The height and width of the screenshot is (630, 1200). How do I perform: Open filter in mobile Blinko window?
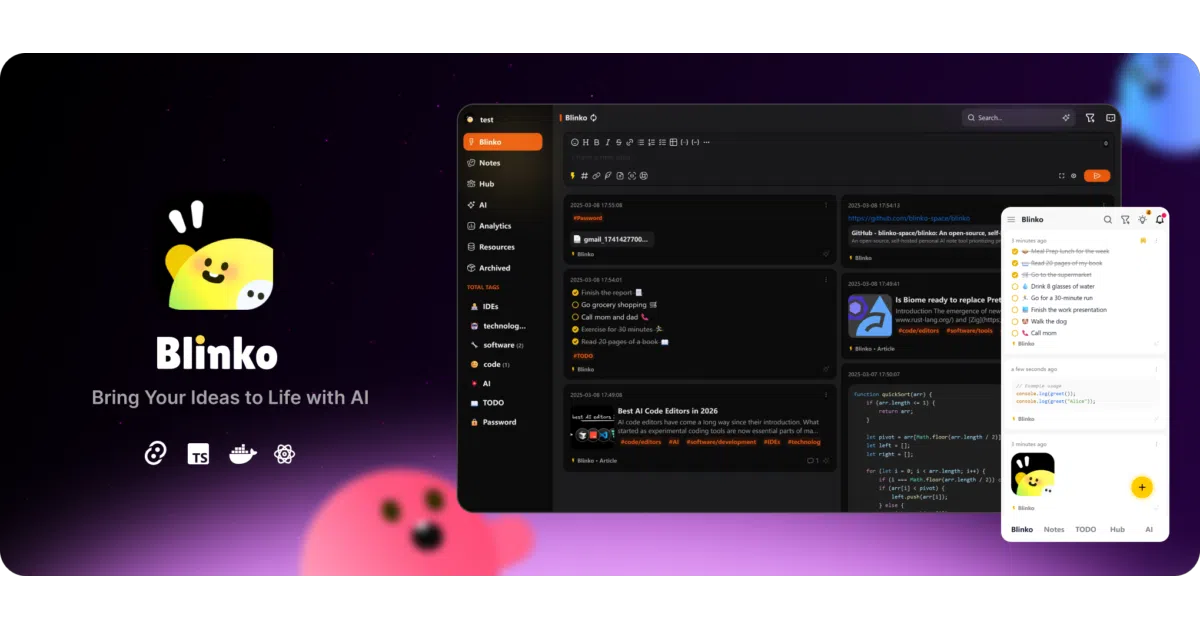[1125, 219]
